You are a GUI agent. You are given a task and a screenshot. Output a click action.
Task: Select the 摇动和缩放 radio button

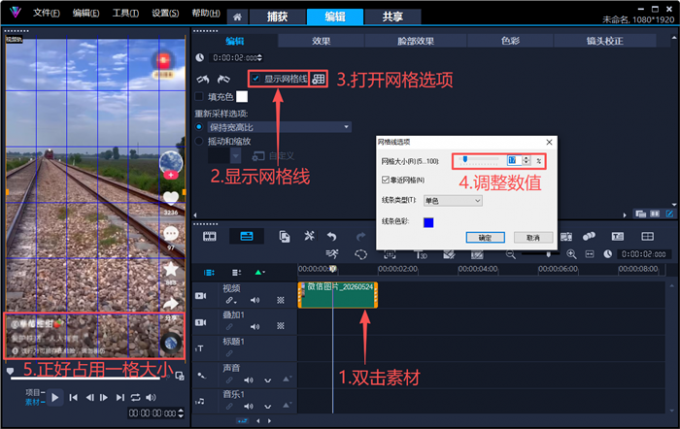(x=199, y=141)
